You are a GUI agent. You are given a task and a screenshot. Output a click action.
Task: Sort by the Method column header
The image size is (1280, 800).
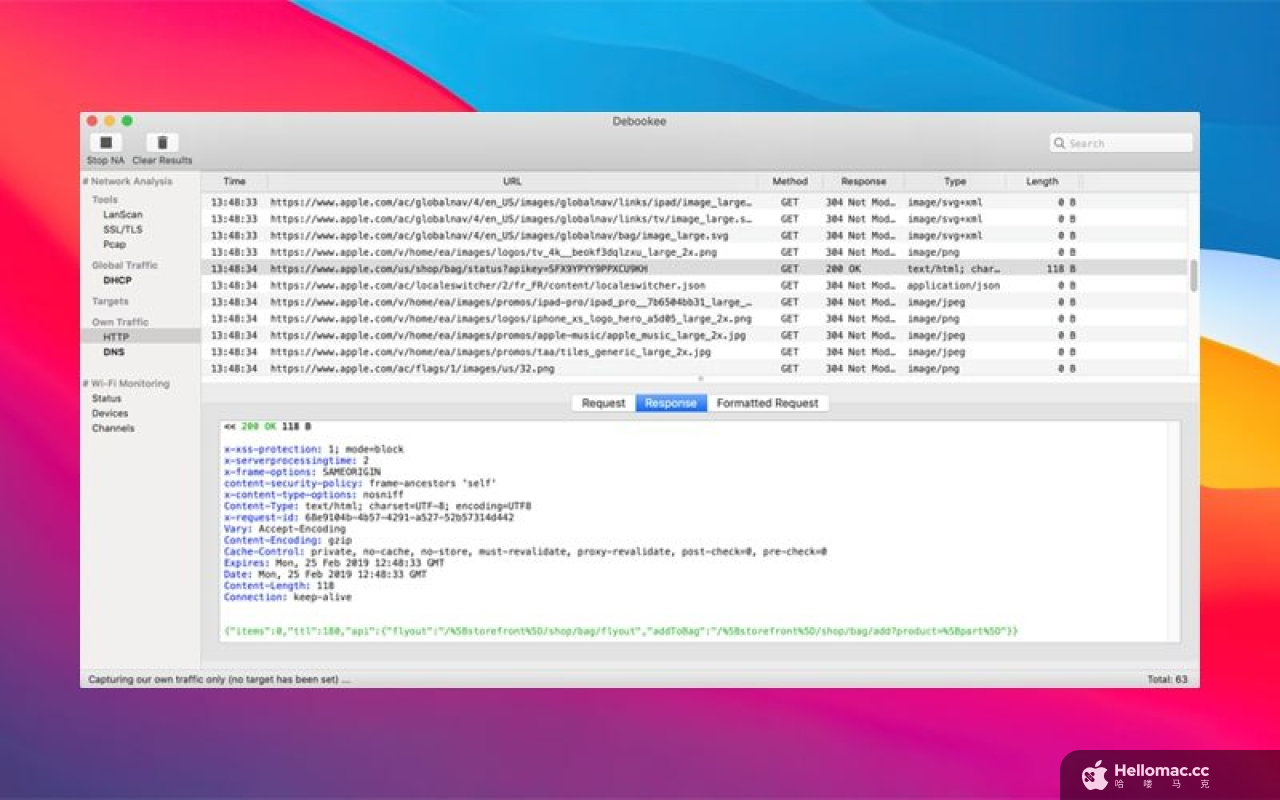(x=790, y=181)
